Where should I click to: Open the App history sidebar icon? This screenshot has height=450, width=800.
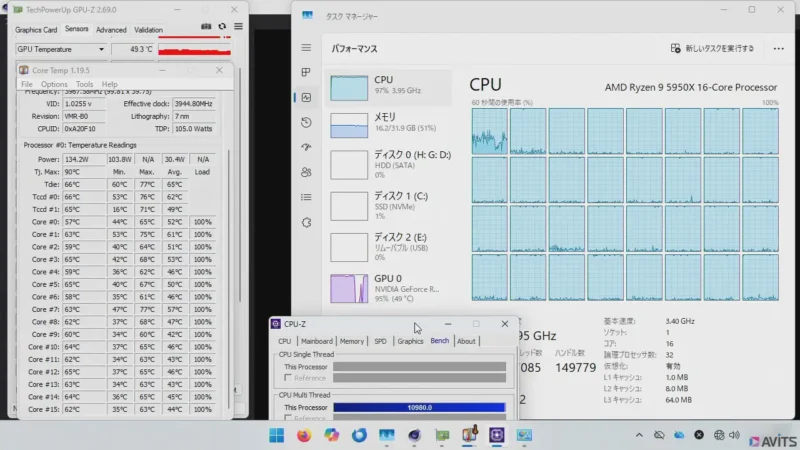[x=306, y=121]
